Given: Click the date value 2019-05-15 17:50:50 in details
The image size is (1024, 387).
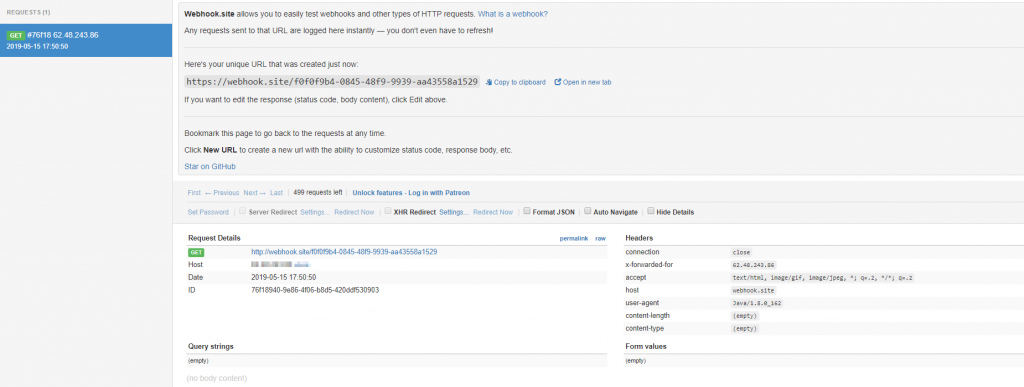Looking at the screenshot, I should pos(283,277).
